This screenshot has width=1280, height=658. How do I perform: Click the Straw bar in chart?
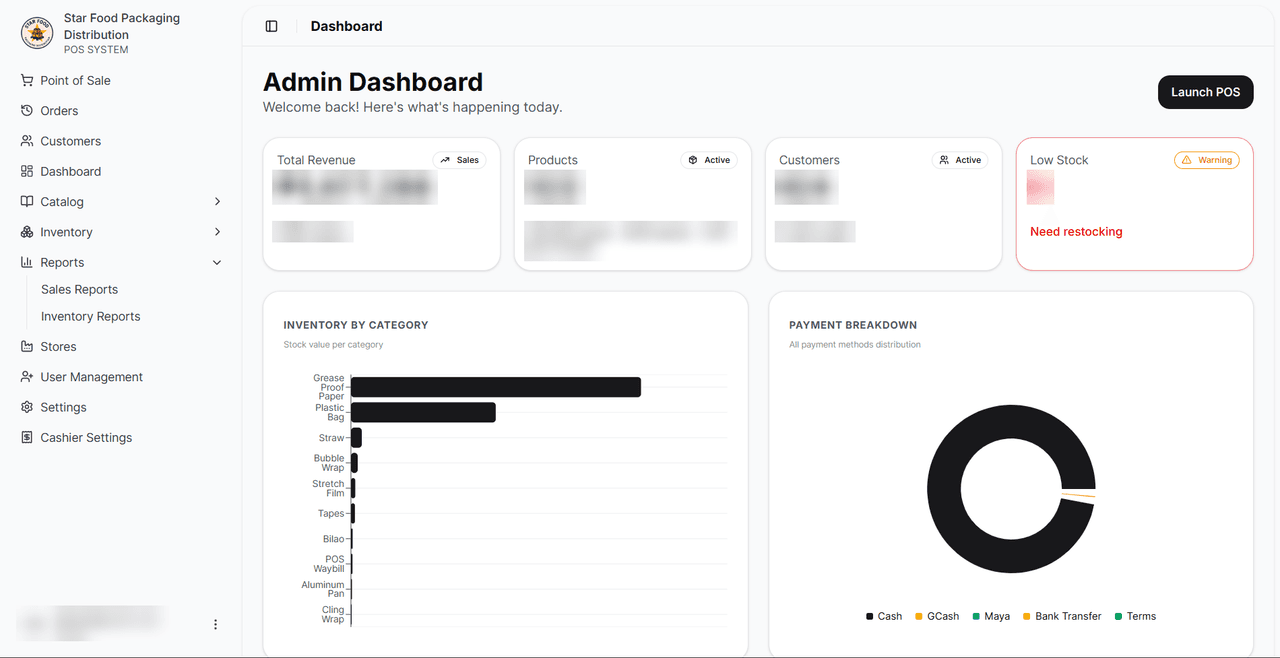[x=356, y=438]
